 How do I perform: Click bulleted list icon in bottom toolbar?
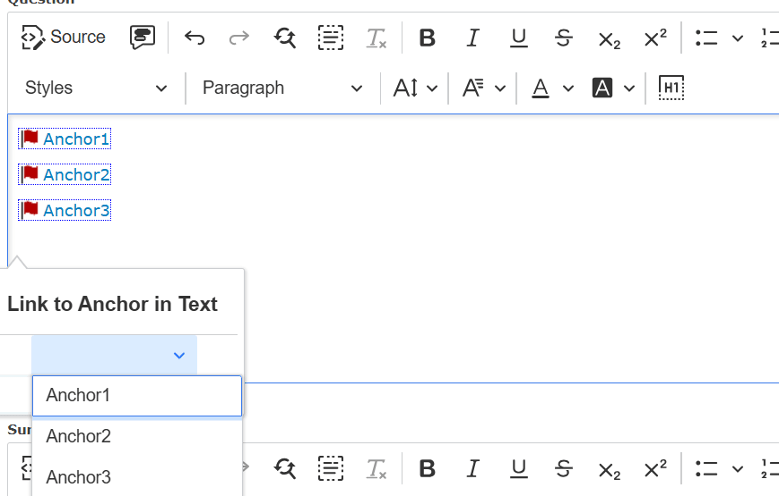point(706,469)
